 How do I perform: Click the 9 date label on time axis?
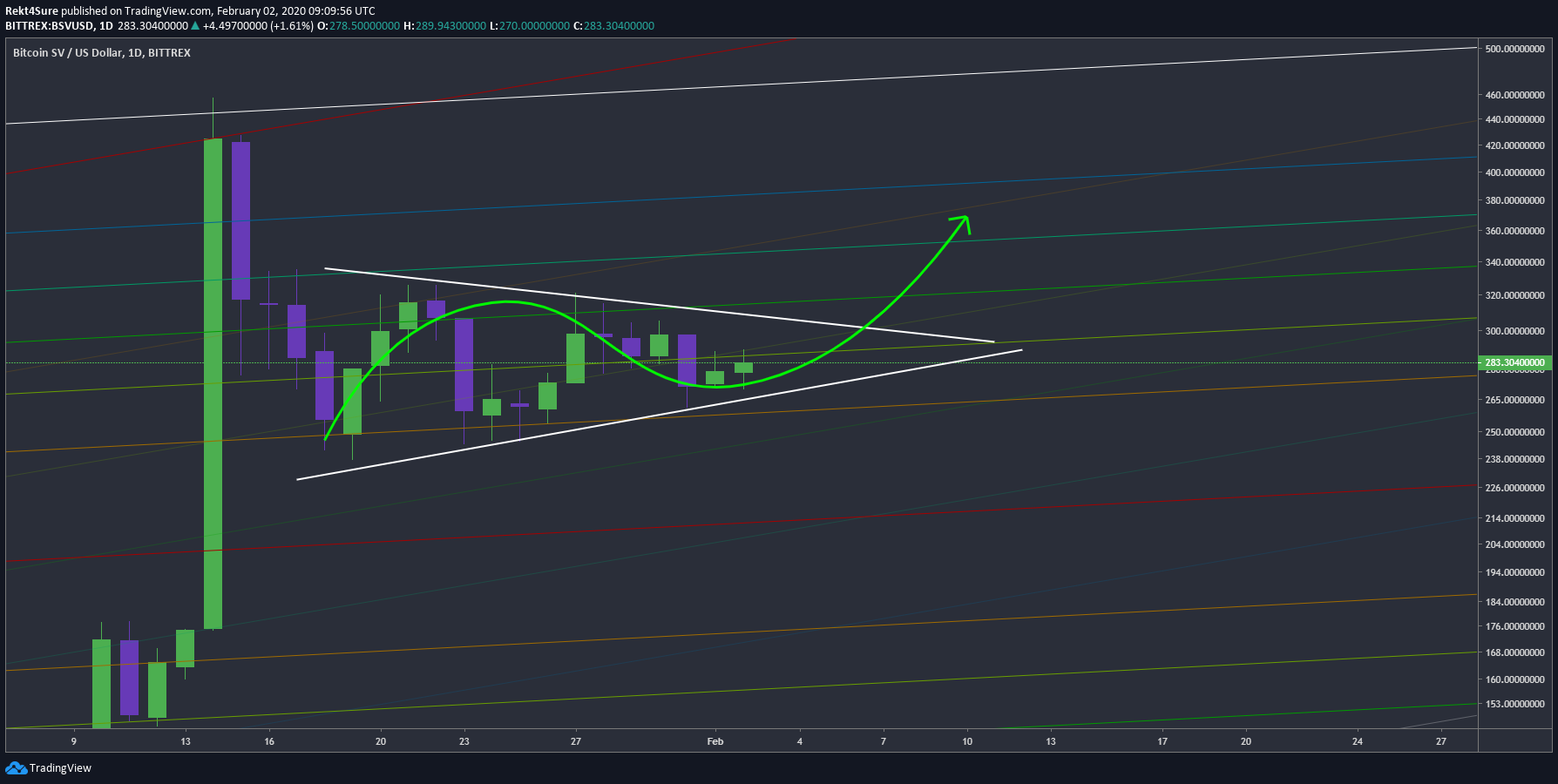pos(74,741)
